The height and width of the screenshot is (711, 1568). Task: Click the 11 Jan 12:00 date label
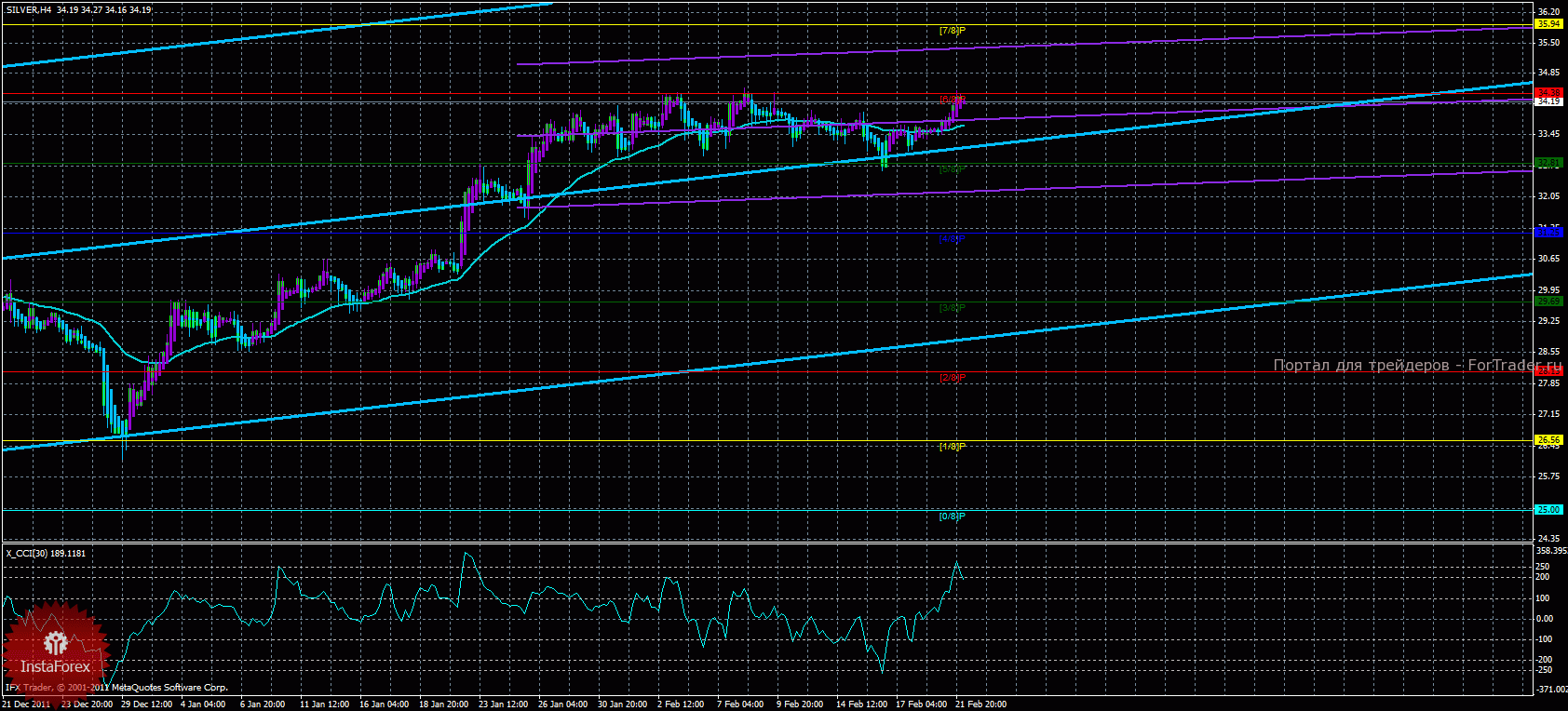click(x=324, y=704)
